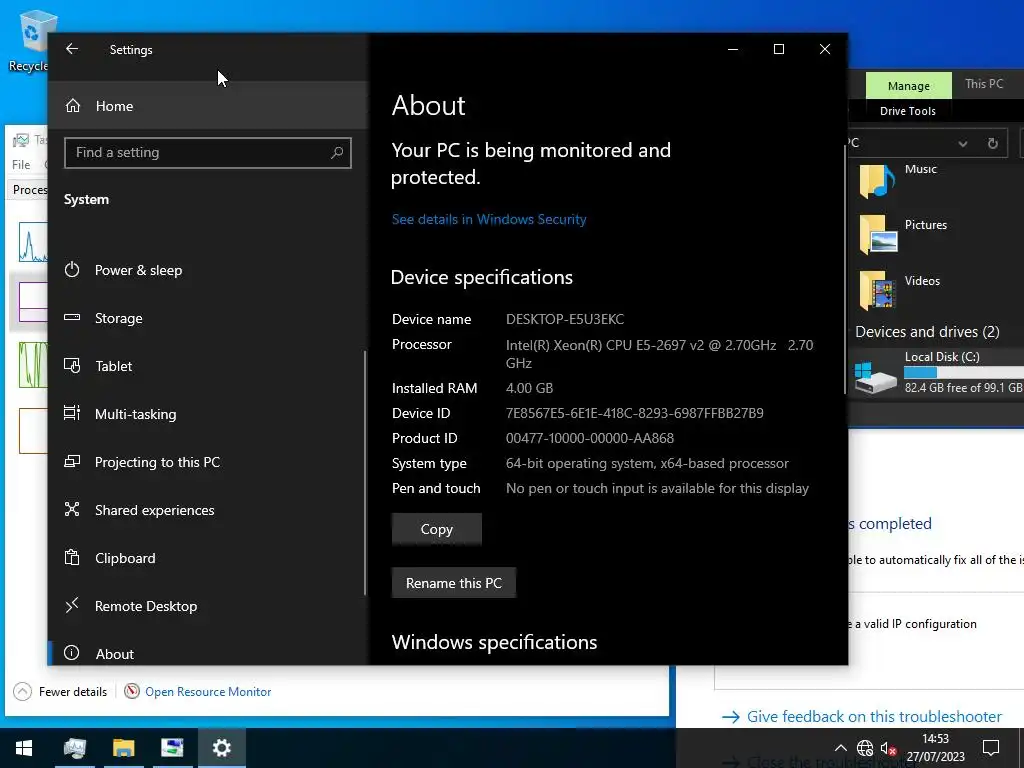1024x768 pixels.
Task: Open Remote Desktop settings
Action: 208,606
